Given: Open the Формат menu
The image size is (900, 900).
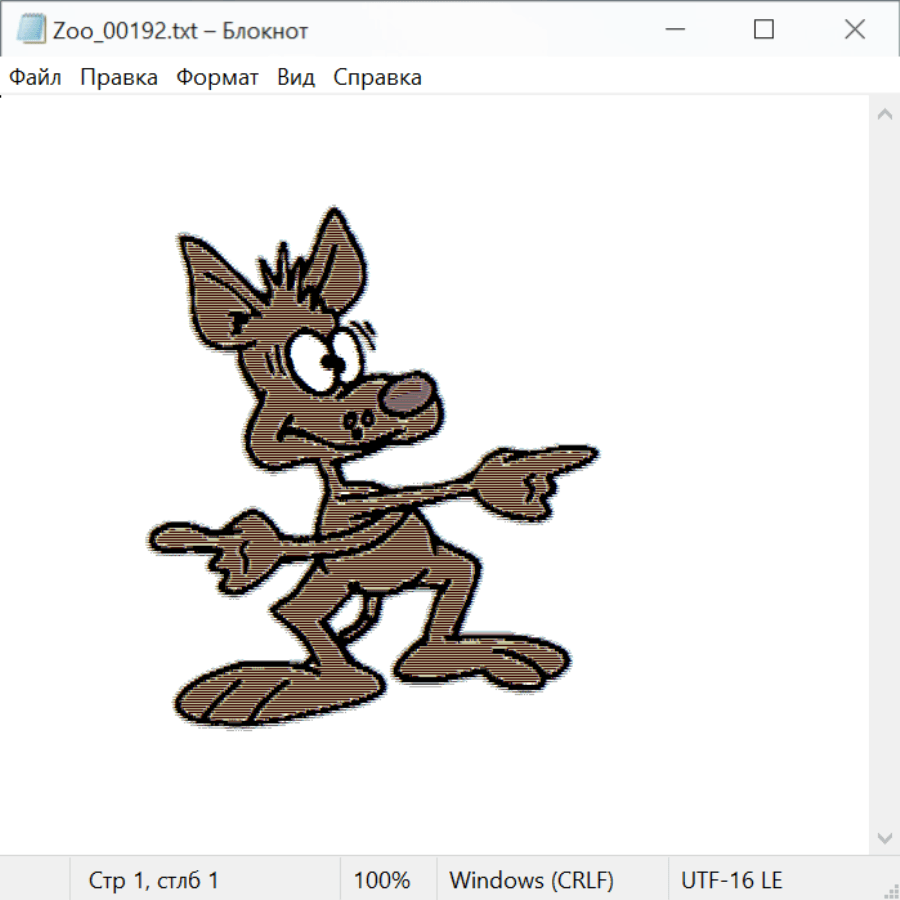Looking at the screenshot, I should (217, 78).
